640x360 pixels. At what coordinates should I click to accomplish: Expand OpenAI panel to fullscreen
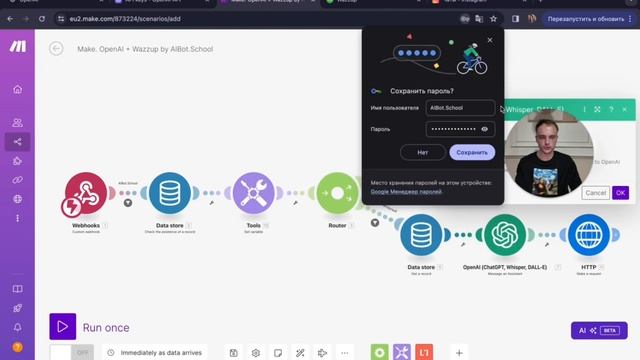[598, 109]
